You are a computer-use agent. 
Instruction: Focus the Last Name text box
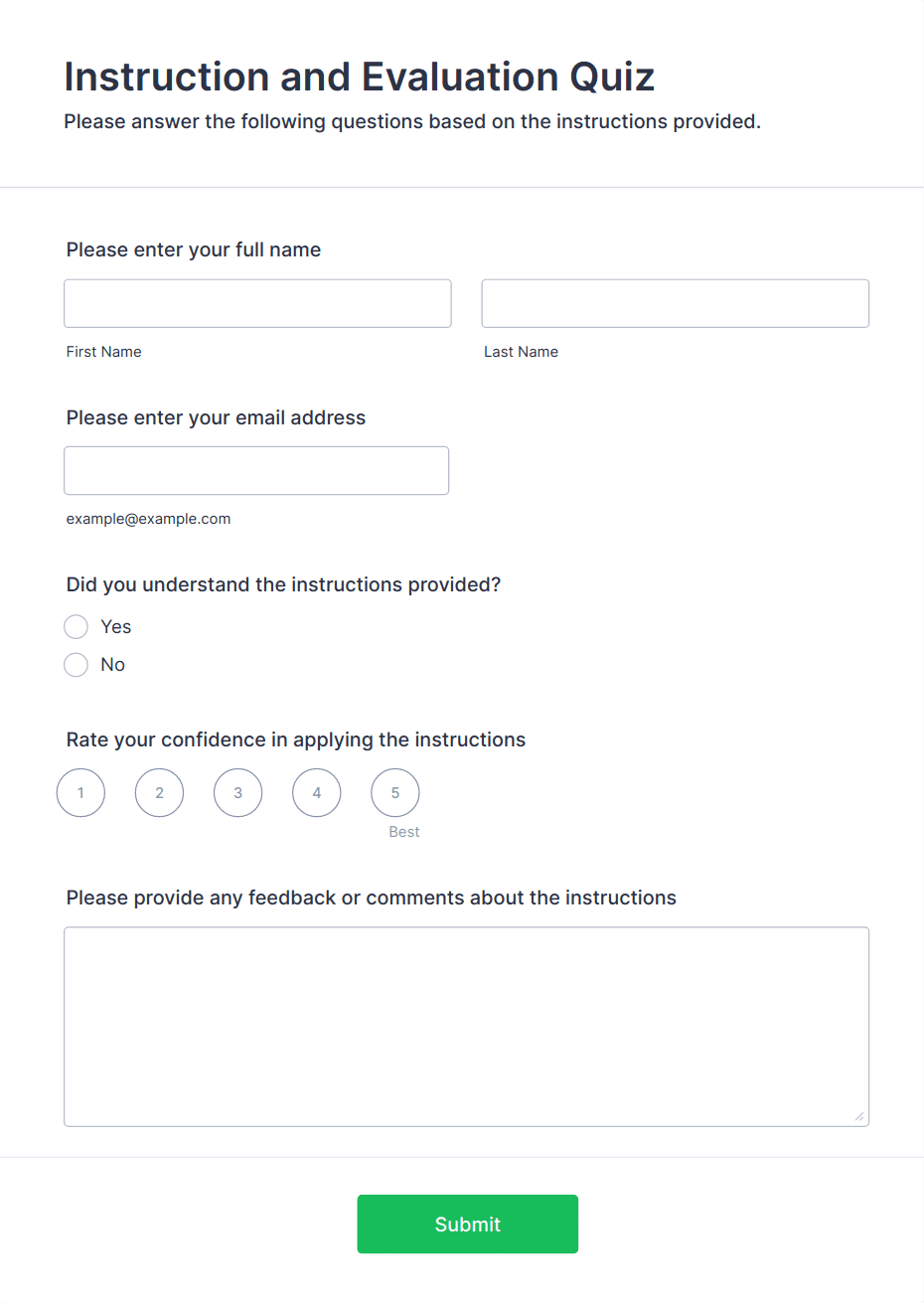tap(676, 303)
